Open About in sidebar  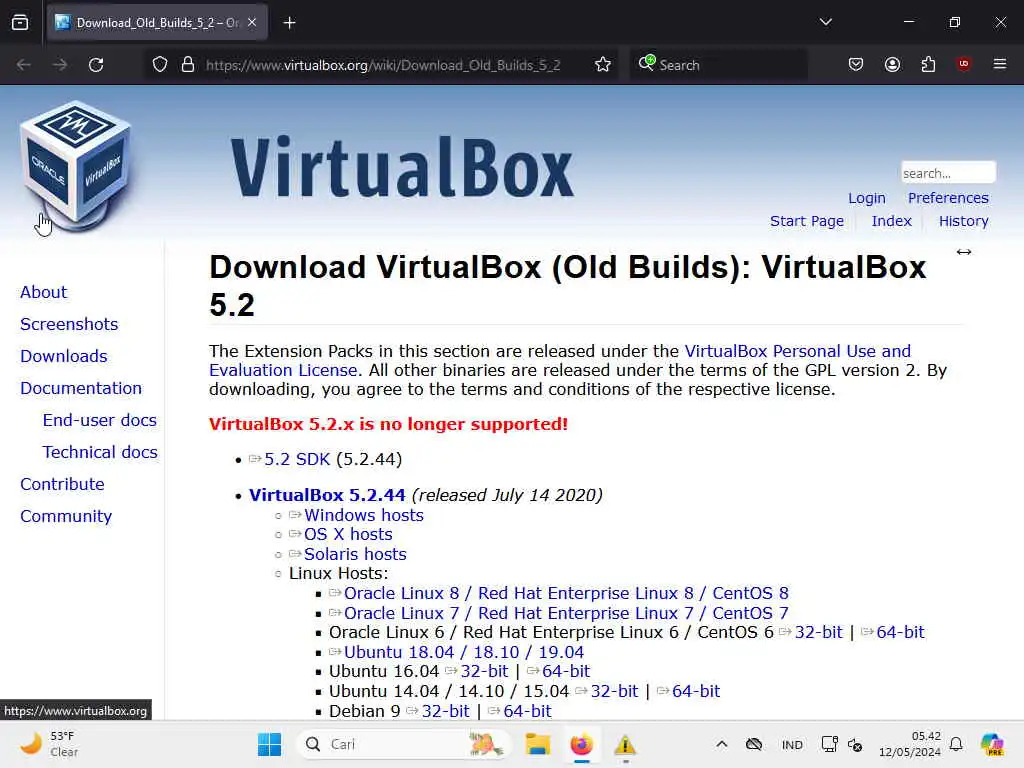coord(44,292)
